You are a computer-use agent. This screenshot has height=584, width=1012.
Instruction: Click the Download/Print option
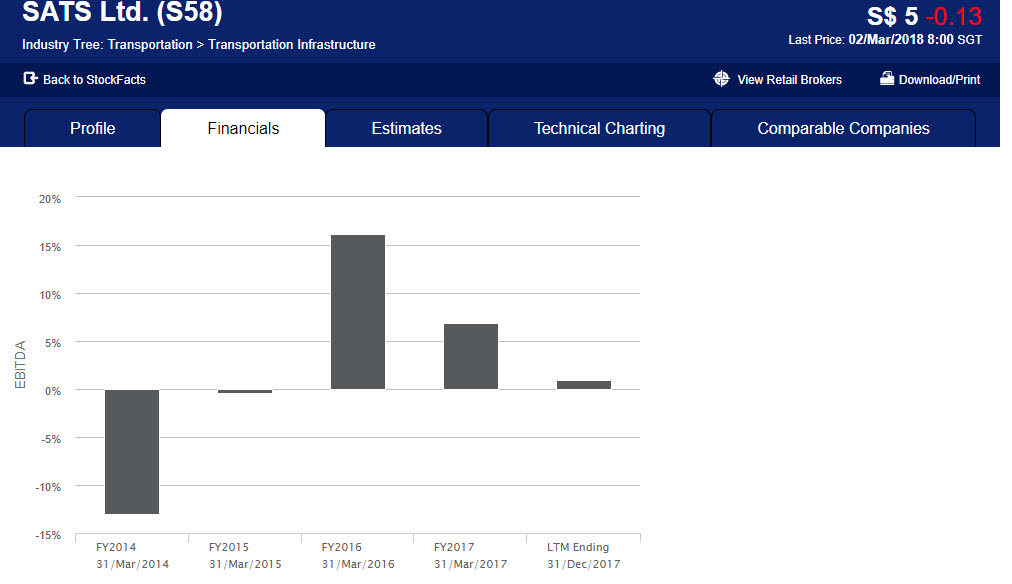938,78
